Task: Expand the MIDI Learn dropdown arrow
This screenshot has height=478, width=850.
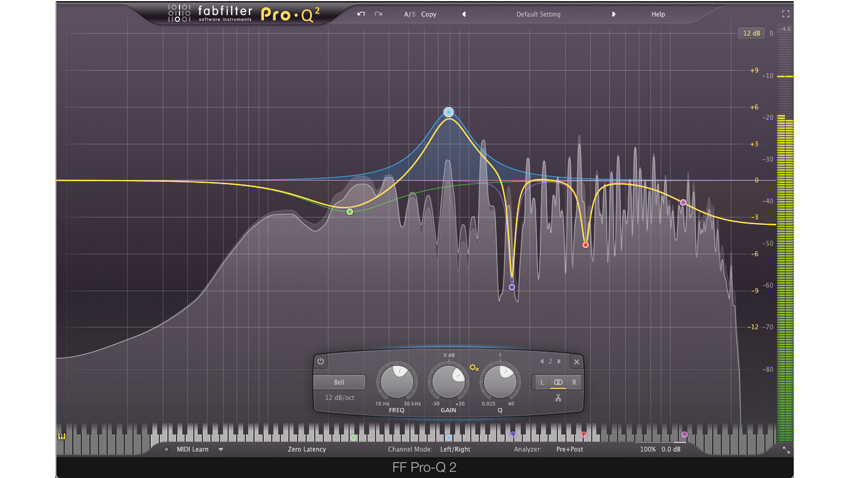Action: click(x=221, y=449)
